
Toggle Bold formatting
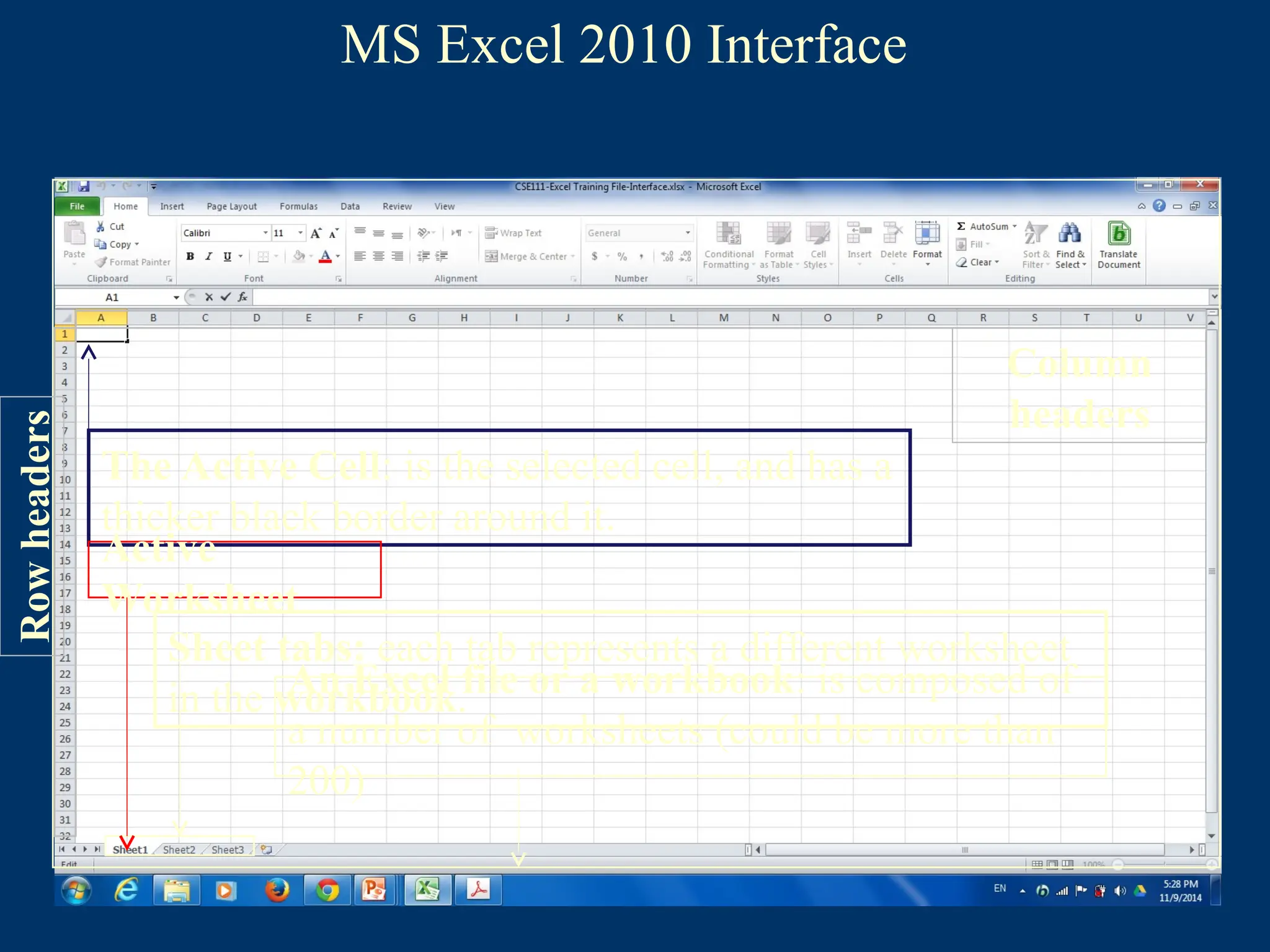coord(190,257)
